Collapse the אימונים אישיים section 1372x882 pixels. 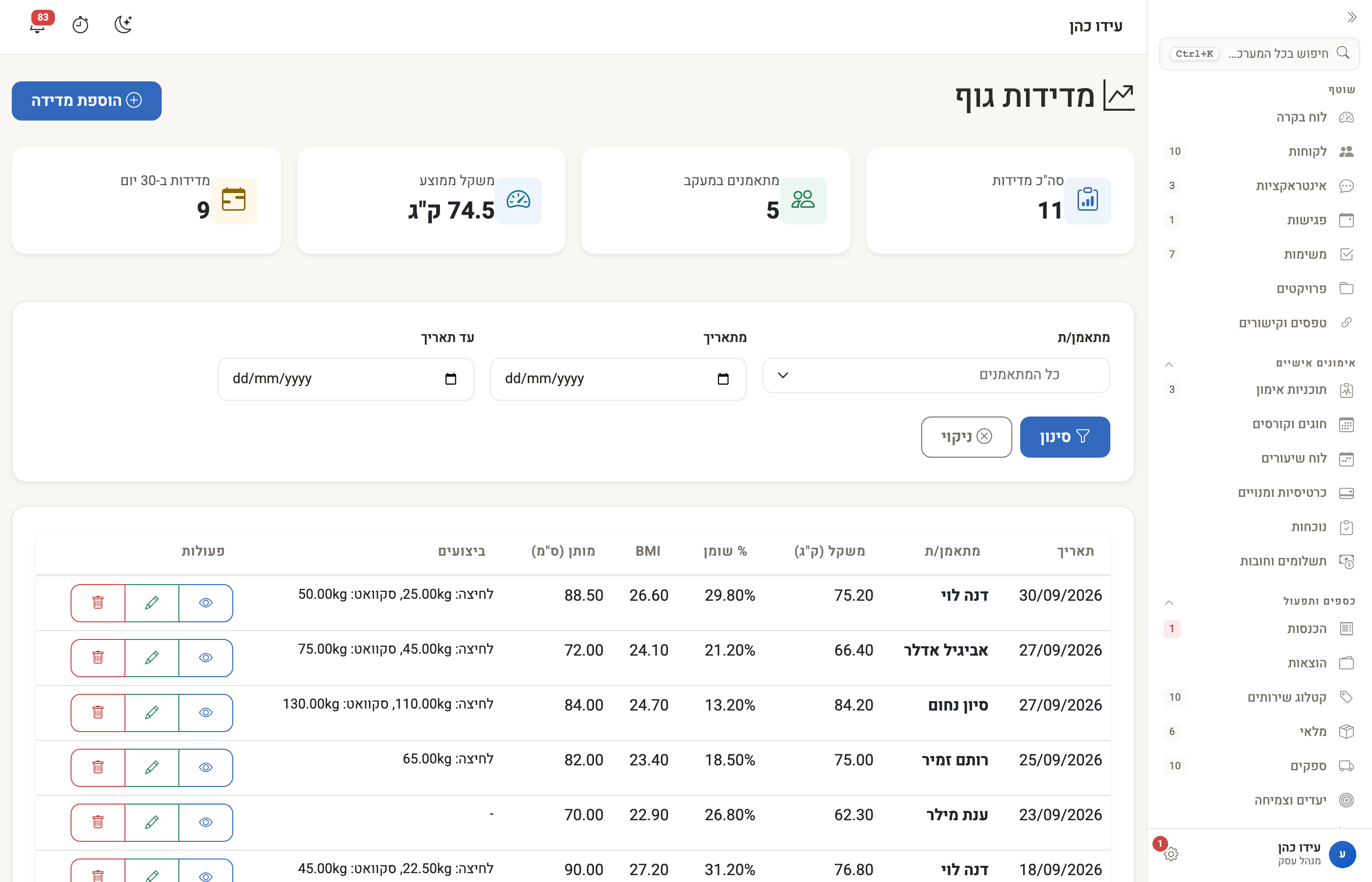coord(1169,364)
